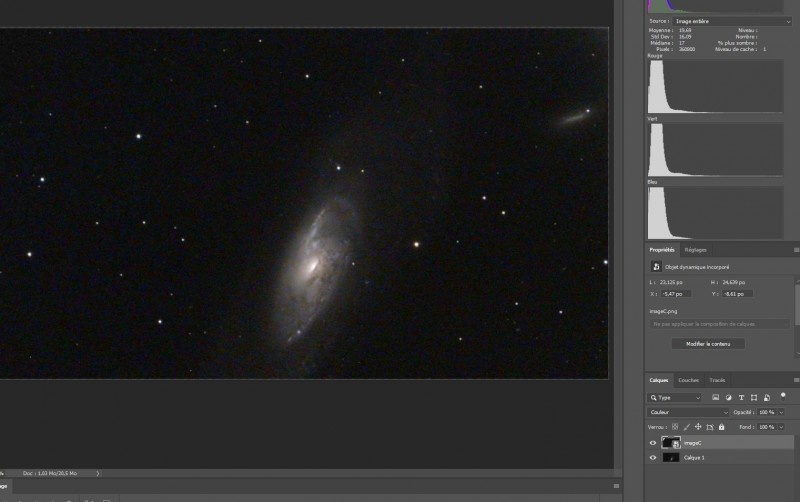
Task: Click the Niveau de cache statistic
Action: point(740,49)
